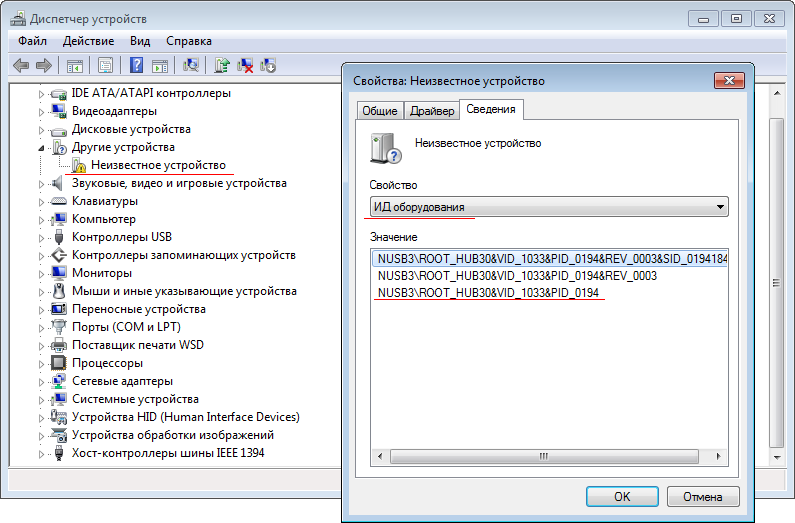Viewport: 795px width, 523px height.
Task: Click Device Manager scroll down arrow
Action: 777,457
